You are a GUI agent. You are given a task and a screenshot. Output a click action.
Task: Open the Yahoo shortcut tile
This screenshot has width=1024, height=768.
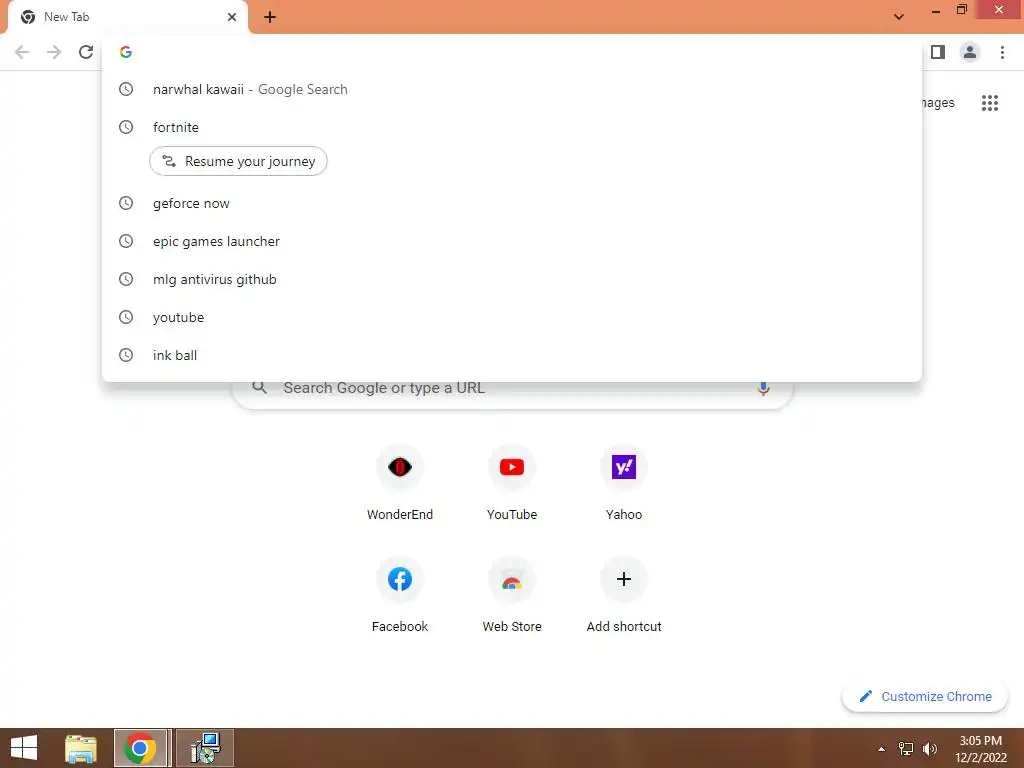(624, 483)
